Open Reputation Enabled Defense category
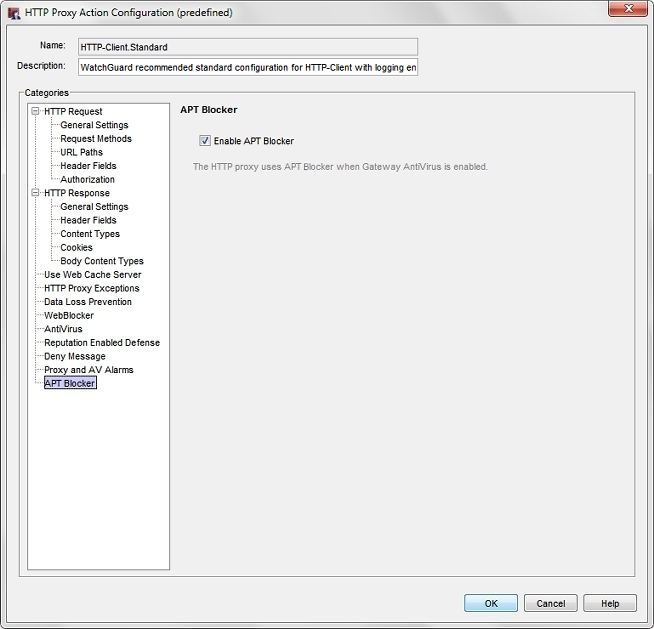The image size is (654, 629). 102,342
